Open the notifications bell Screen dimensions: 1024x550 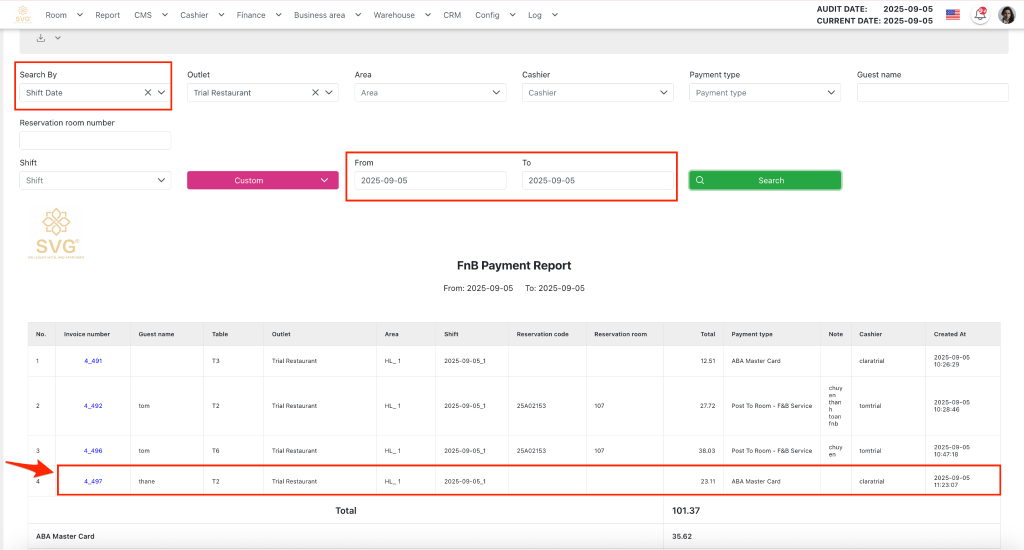coord(981,15)
